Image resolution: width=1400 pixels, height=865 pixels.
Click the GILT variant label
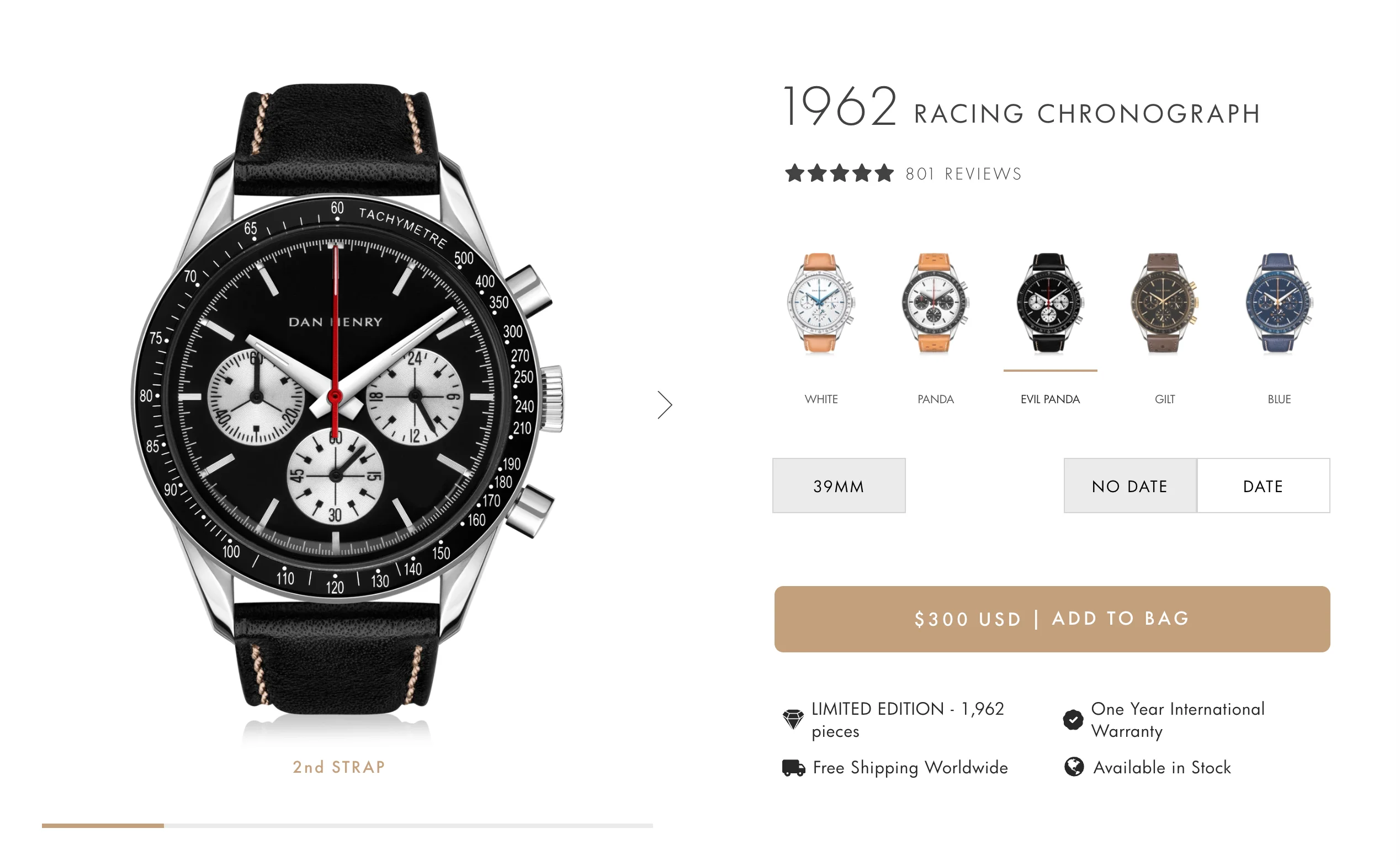pos(1164,399)
